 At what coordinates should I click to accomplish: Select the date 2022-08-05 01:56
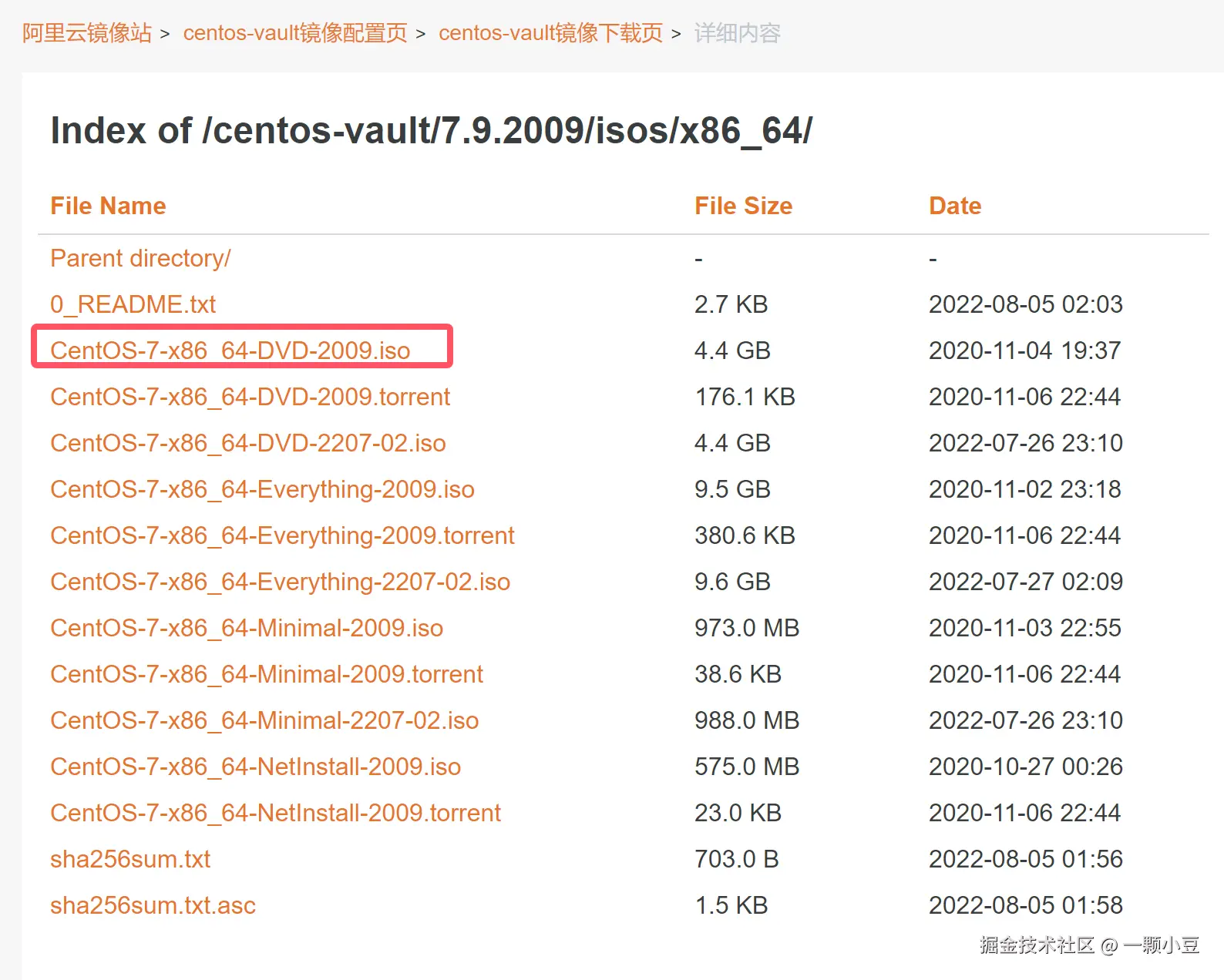1025,859
